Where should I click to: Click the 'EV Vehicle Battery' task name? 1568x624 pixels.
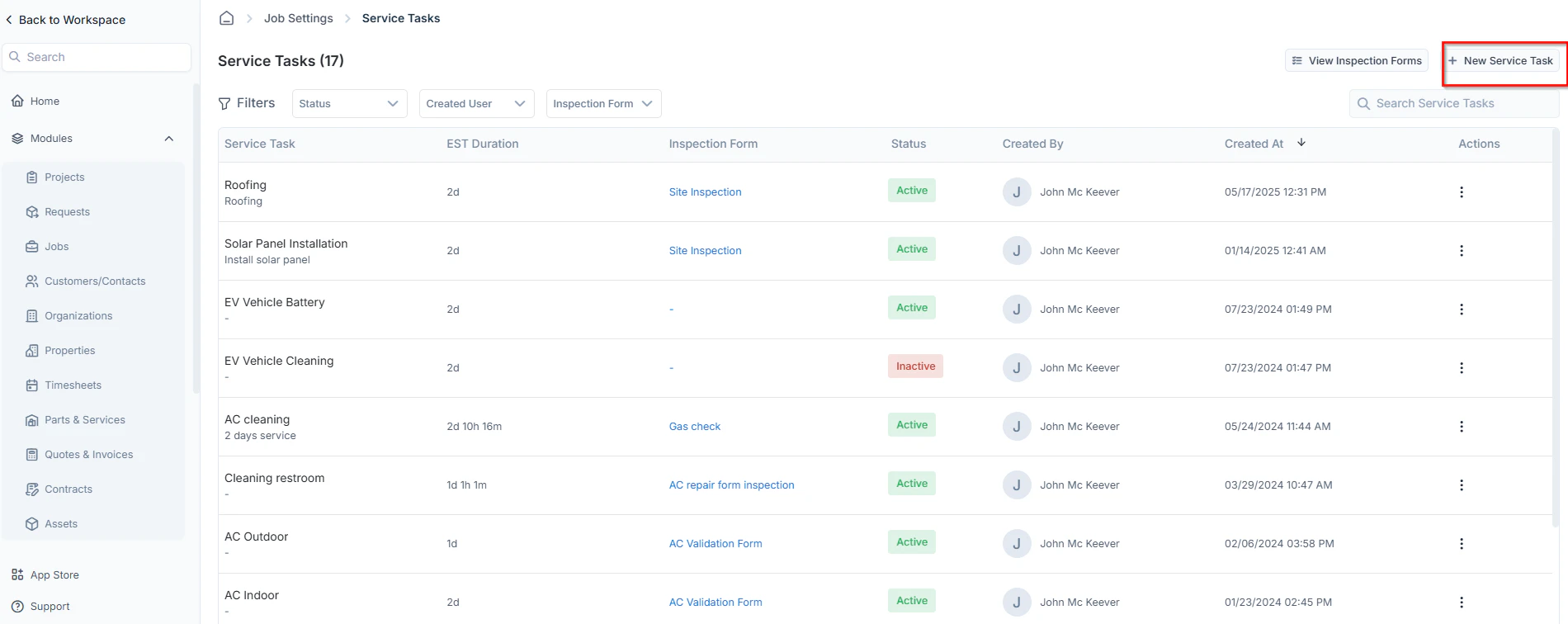click(x=275, y=302)
